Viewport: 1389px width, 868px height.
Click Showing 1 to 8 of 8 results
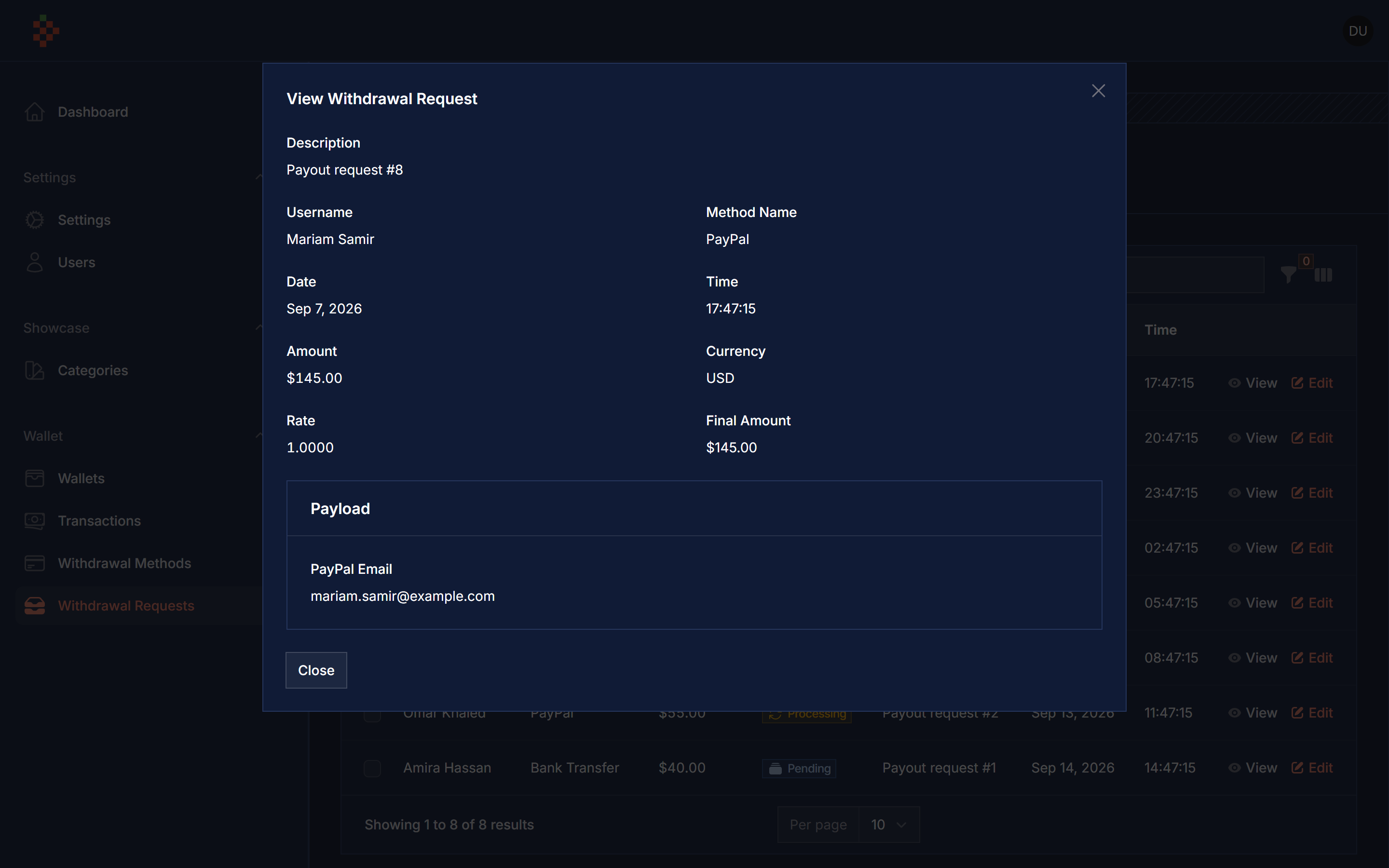click(449, 825)
